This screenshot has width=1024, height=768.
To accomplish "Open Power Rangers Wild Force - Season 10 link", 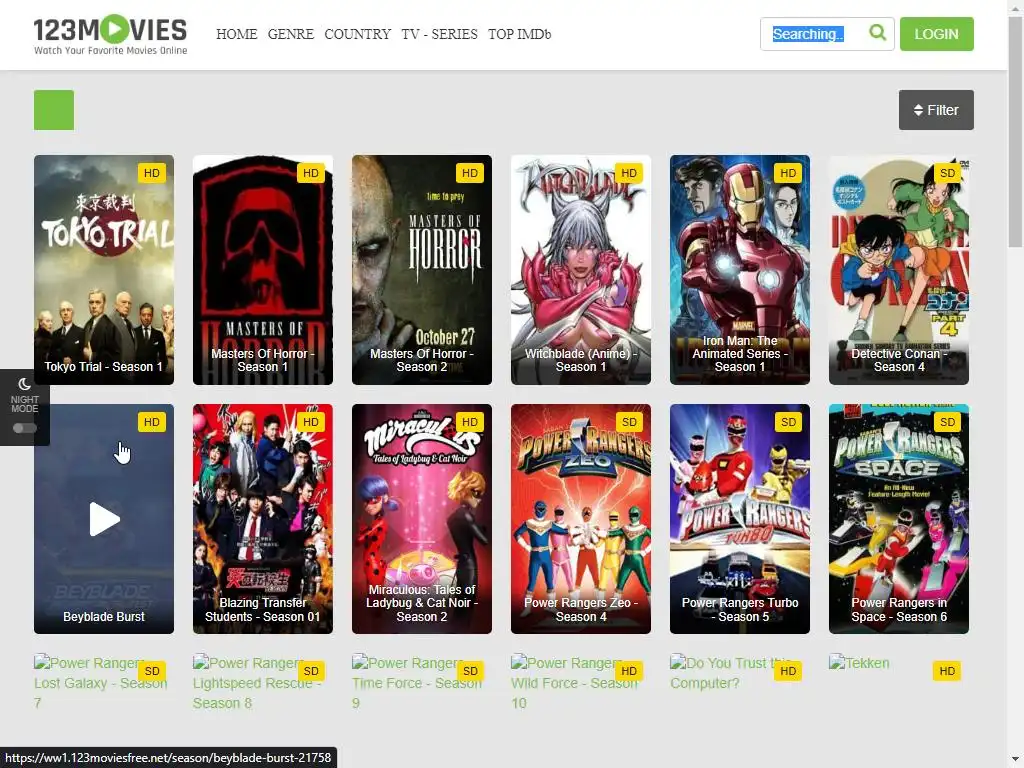I will (x=574, y=682).
